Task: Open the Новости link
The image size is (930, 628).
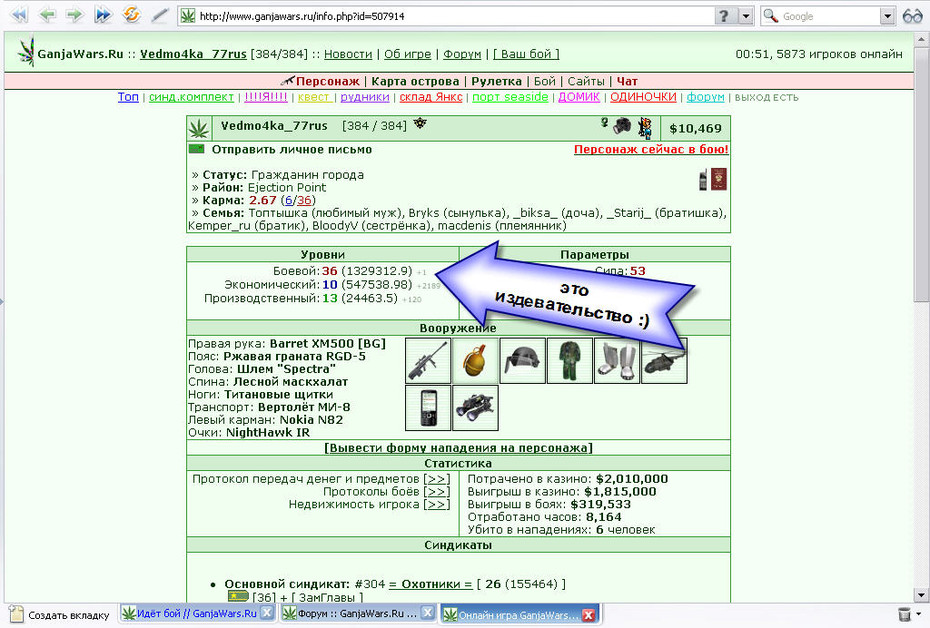Action: pyautogui.click(x=348, y=54)
